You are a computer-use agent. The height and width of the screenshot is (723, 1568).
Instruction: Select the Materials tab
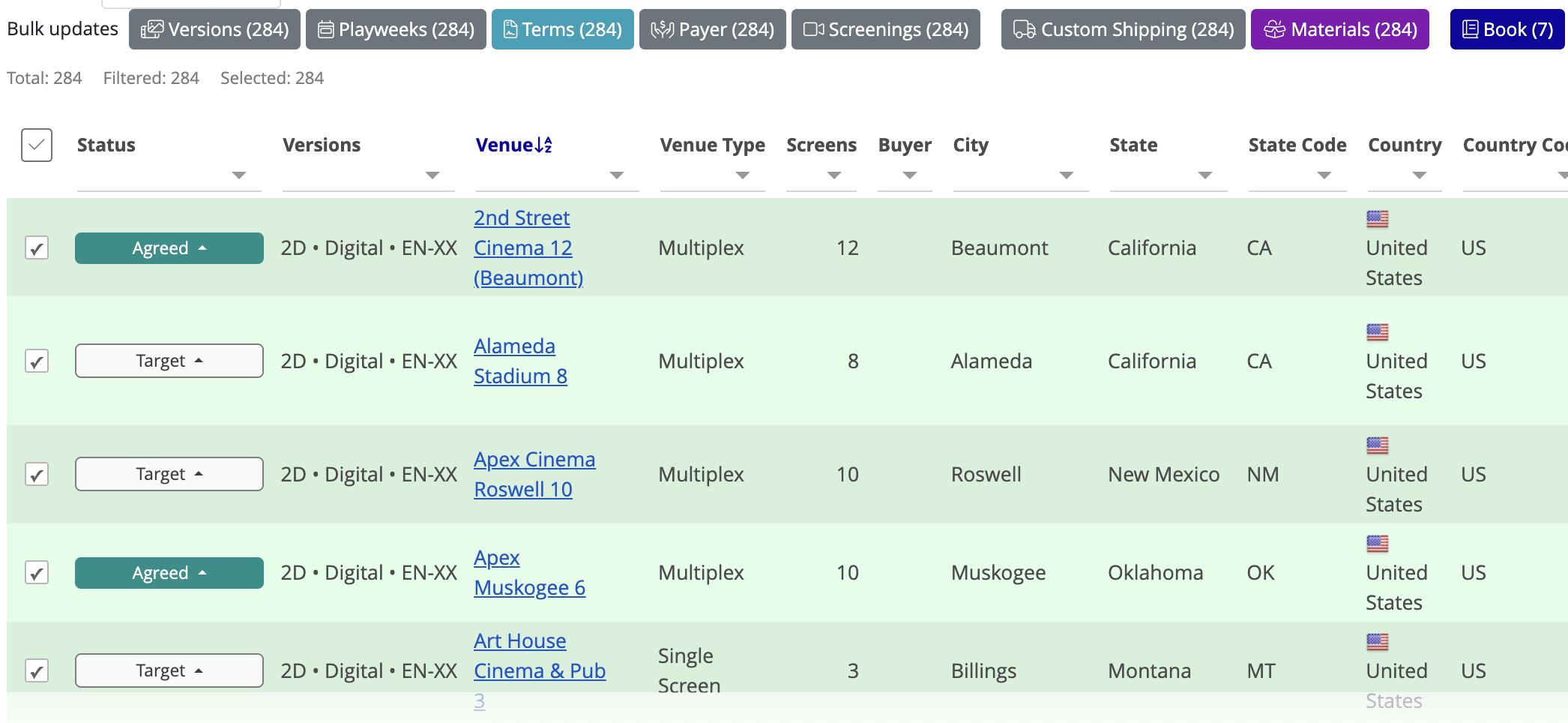pyautogui.click(x=1339, y=29)
